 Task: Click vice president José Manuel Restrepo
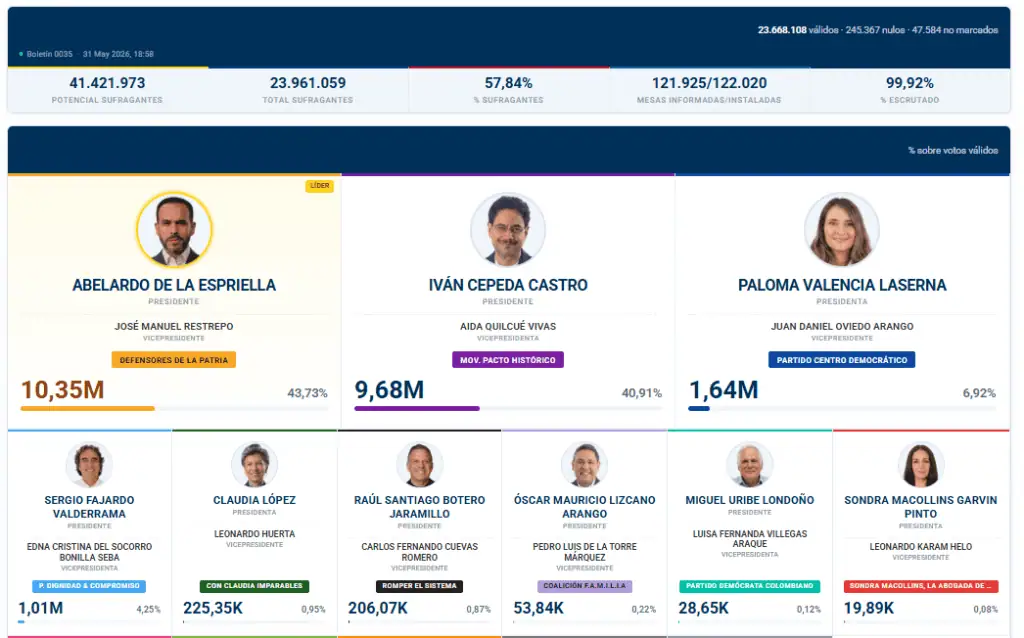[174, 327]
